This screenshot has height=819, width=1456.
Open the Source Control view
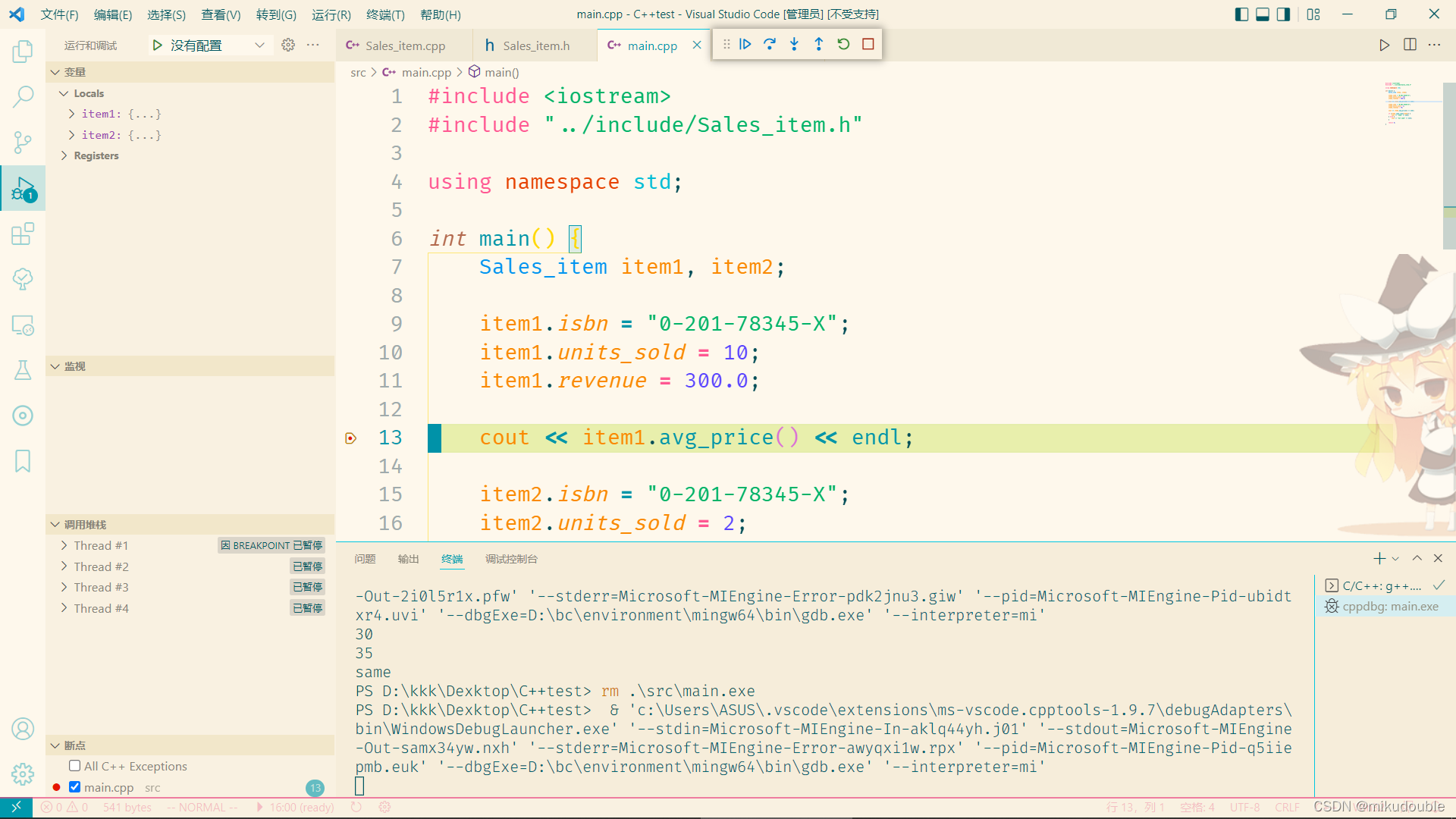(x=23, y=142)
